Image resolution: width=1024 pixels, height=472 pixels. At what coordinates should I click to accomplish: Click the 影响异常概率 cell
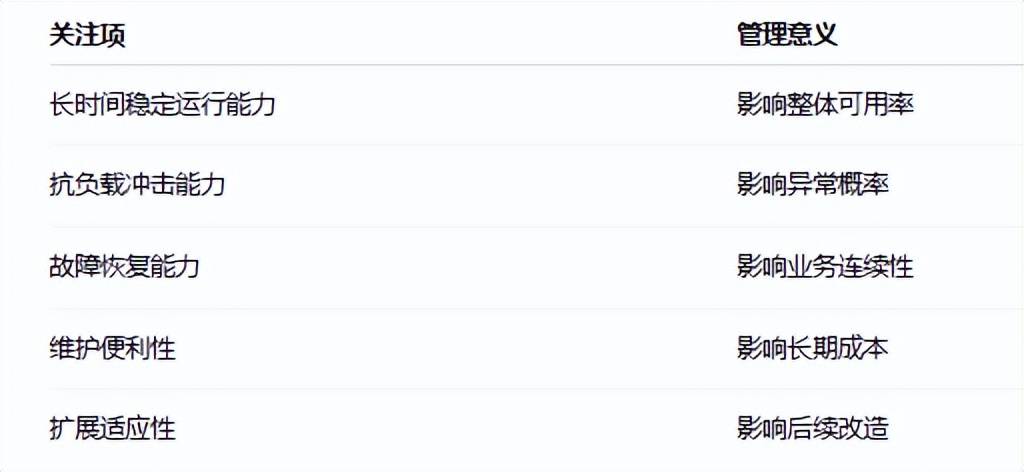coord(812,185)
